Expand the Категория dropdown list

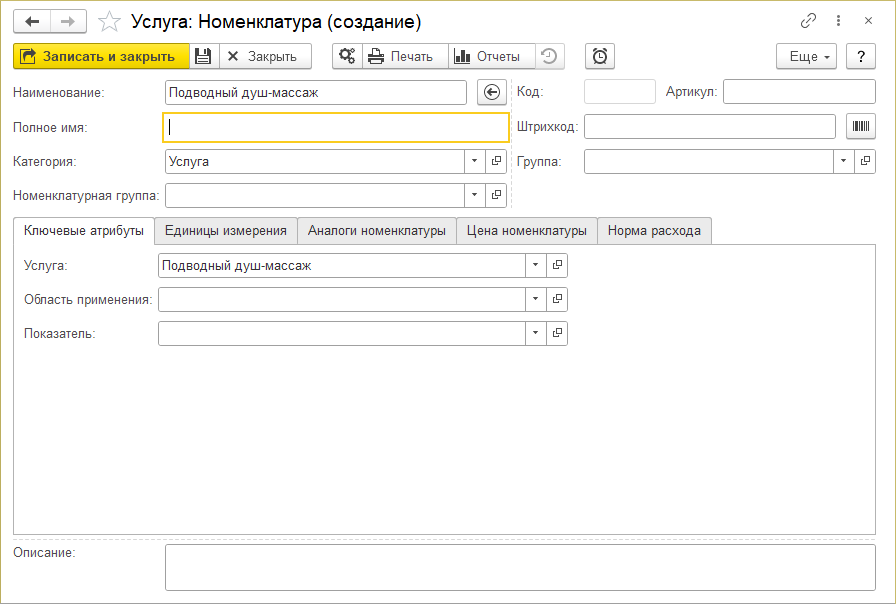tap(474, 161)
